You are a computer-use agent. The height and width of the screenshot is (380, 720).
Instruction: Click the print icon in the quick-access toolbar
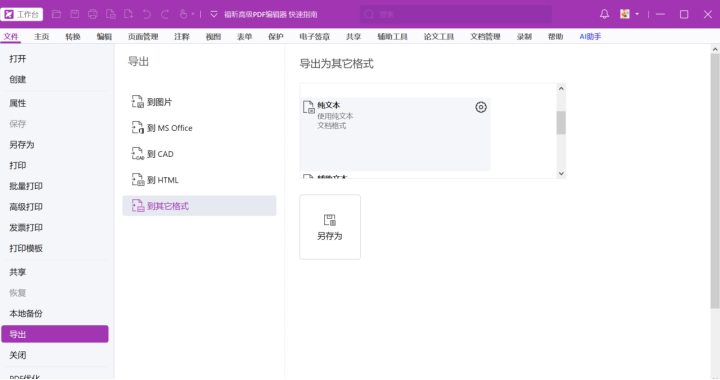[x=93, y=14]
